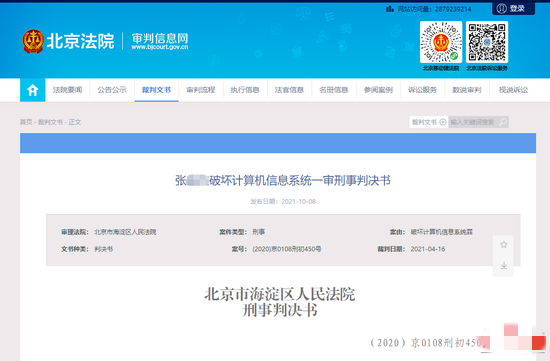The width and height of the screenshot is (550, 361).
Task: Click the 裁判文书 breadcrumb link
Action: 50,122
